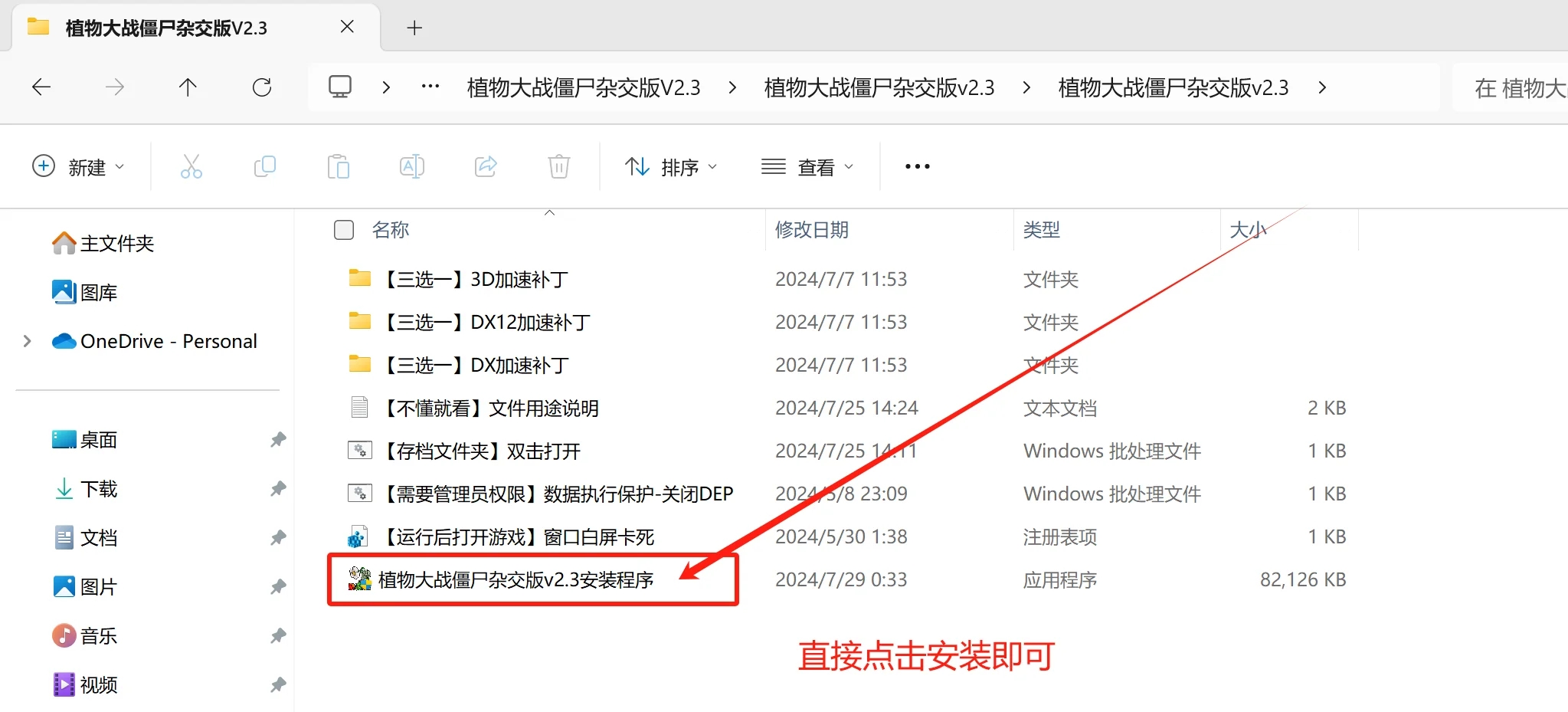Screen dimensions: 1568x712
Task: Sort by the 名称 column header
Action: [391, 230]
